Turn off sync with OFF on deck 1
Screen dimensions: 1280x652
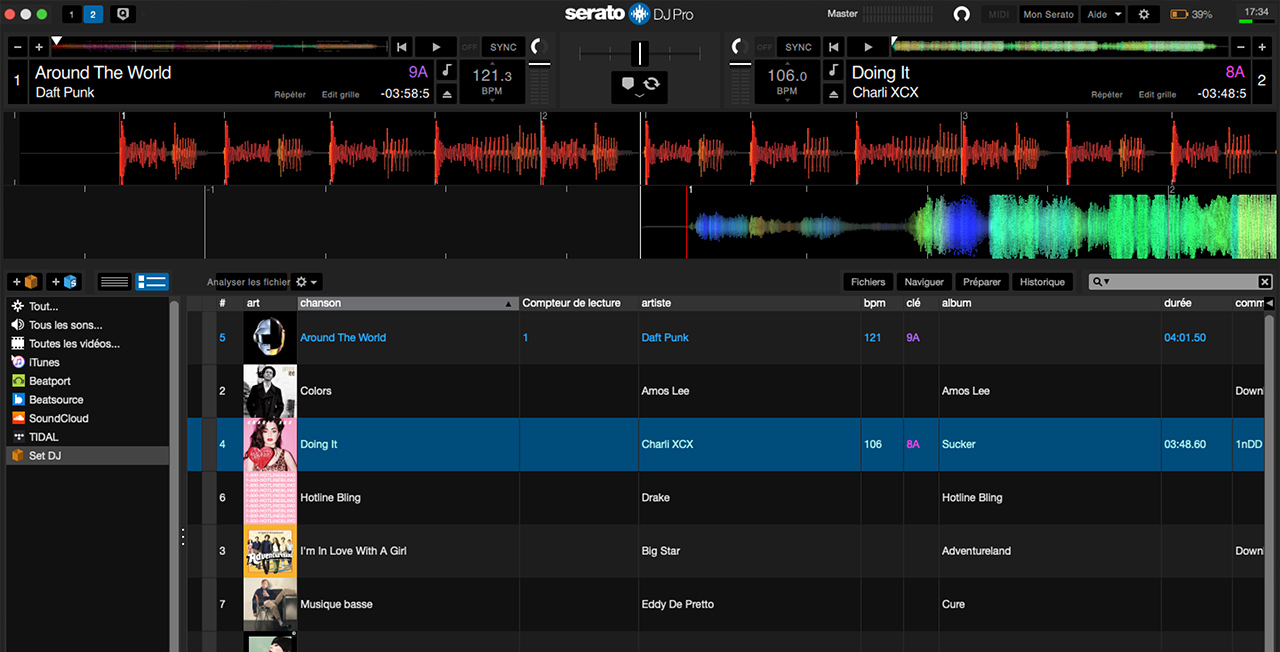pyautogui.click(x=469, y=47)
